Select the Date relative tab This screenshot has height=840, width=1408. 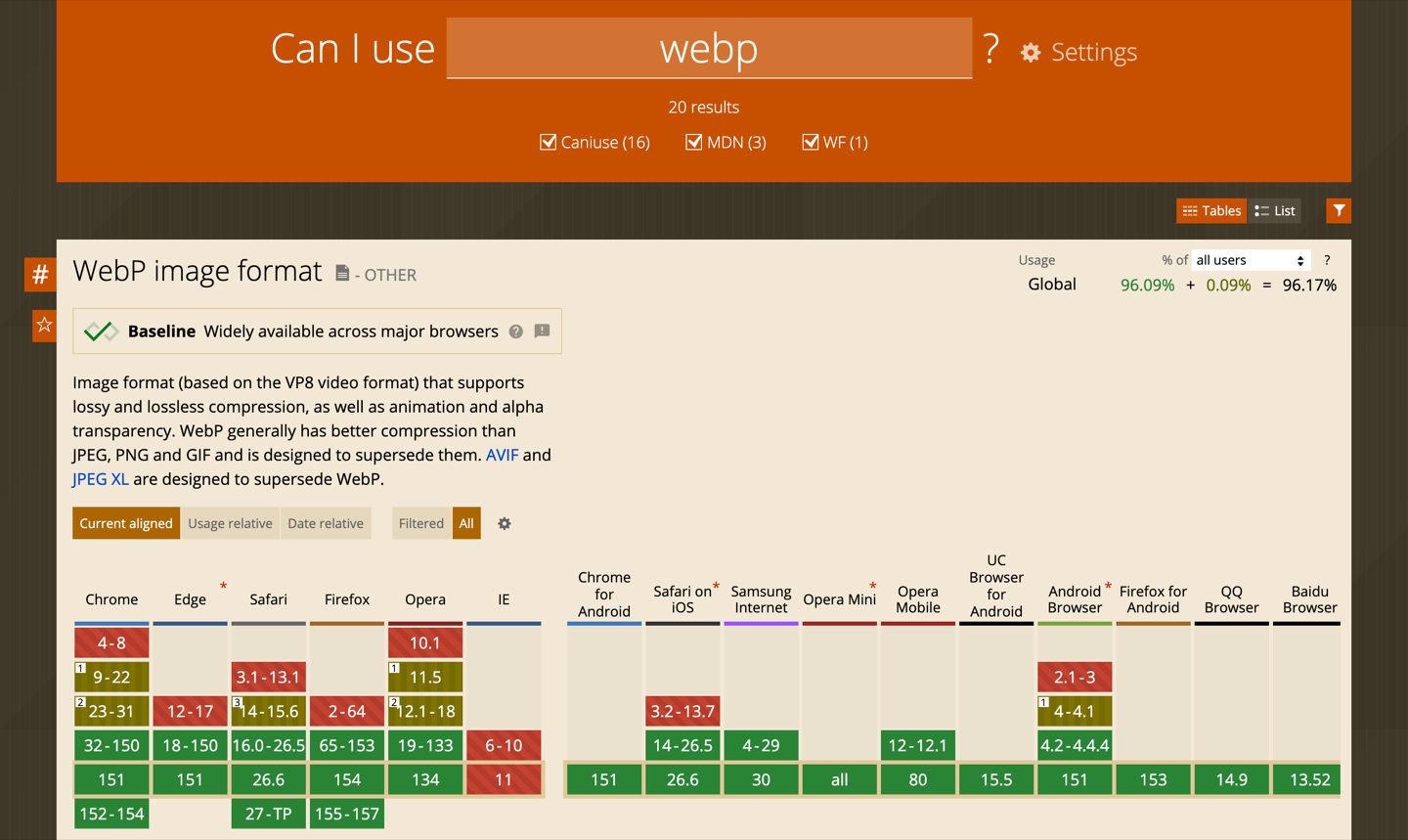(326, 523)
